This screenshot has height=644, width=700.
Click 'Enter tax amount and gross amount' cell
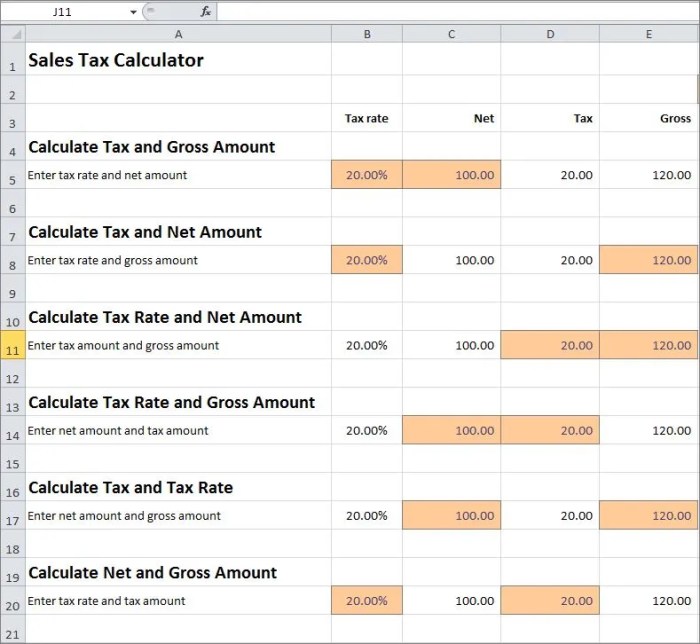pos(179,345)
